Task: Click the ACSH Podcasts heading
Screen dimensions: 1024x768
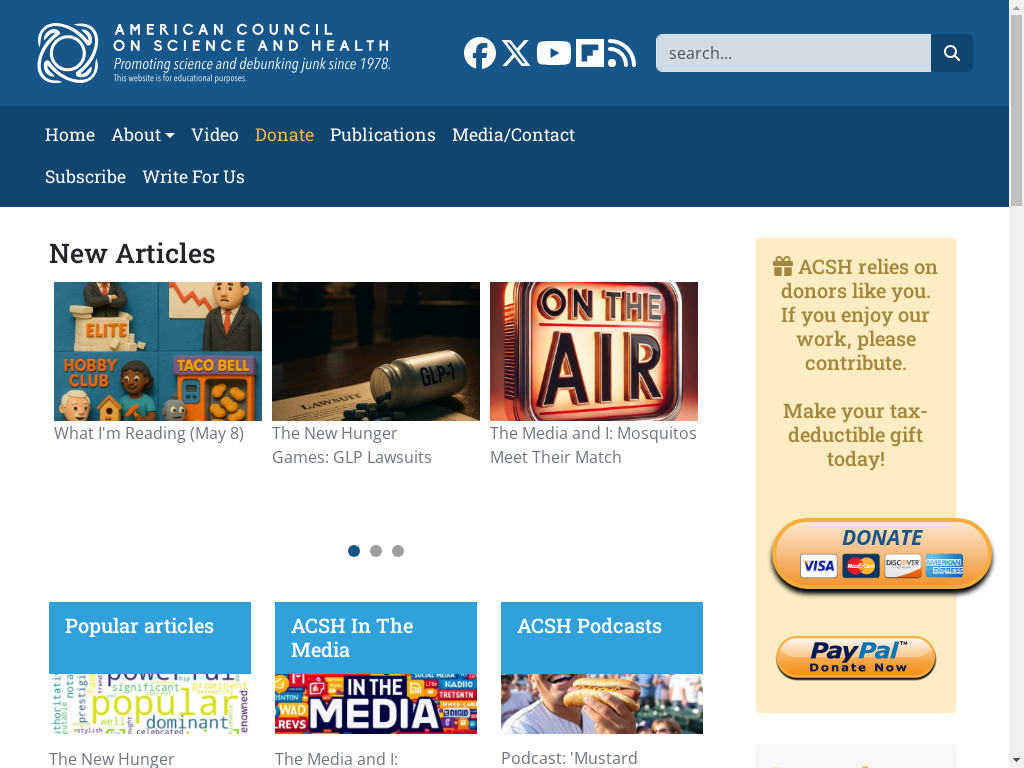Action: [589, 626]
